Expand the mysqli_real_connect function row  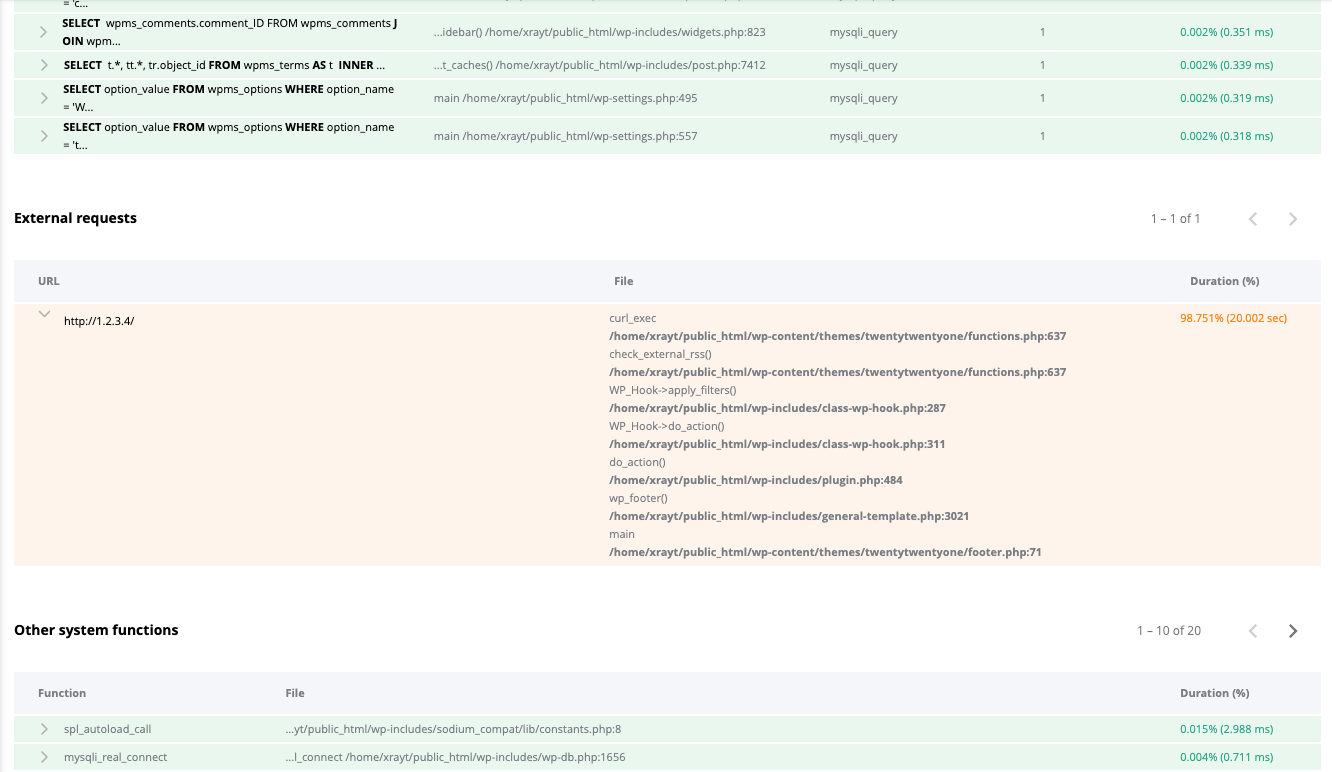44,757
